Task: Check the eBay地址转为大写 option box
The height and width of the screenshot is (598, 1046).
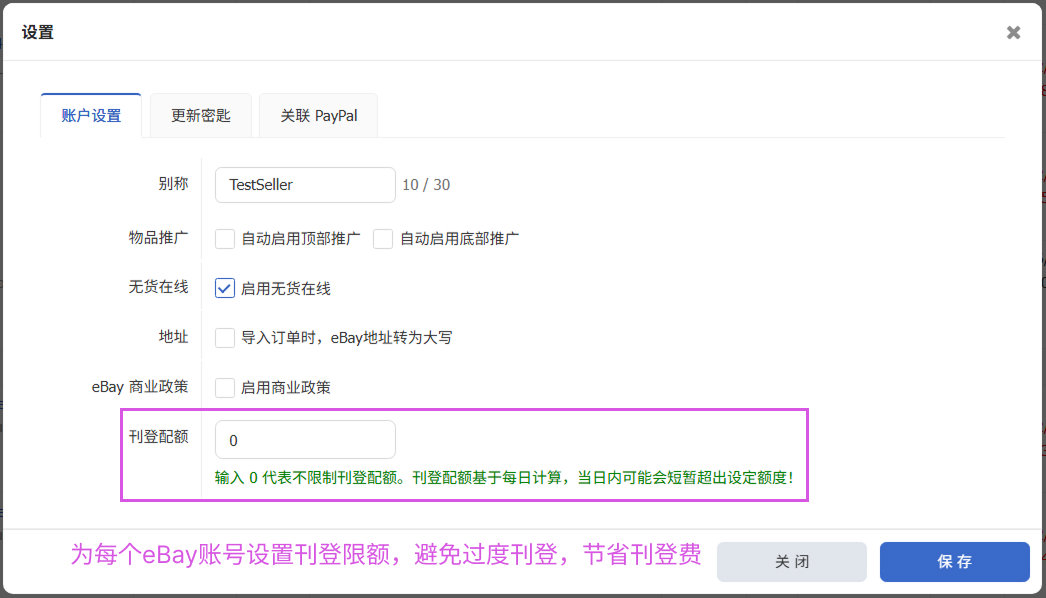Action: 225,338
